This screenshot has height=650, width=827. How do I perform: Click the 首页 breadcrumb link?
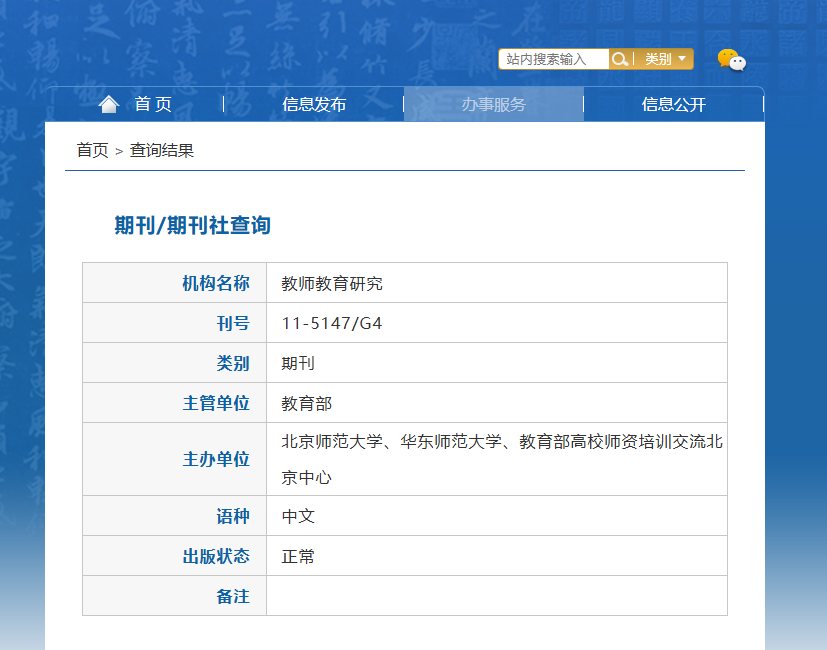92,150
